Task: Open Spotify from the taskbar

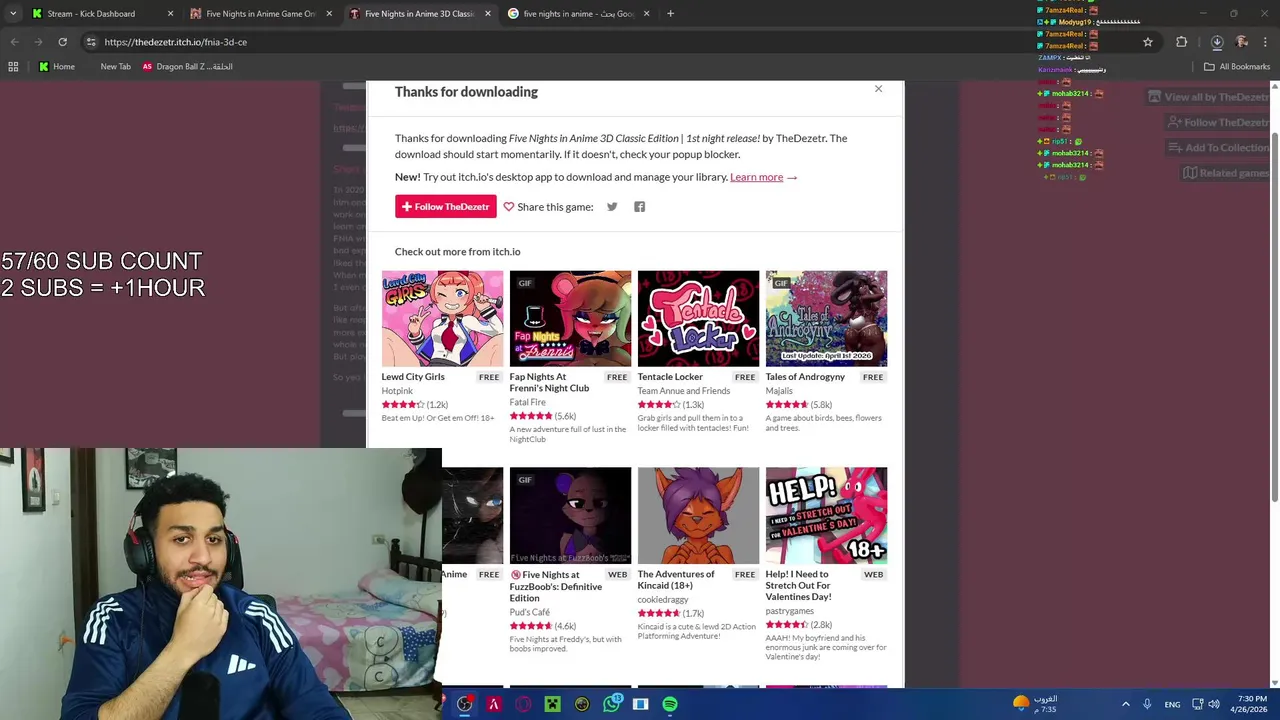Action: pyautogui.click(x=670, y=704)
